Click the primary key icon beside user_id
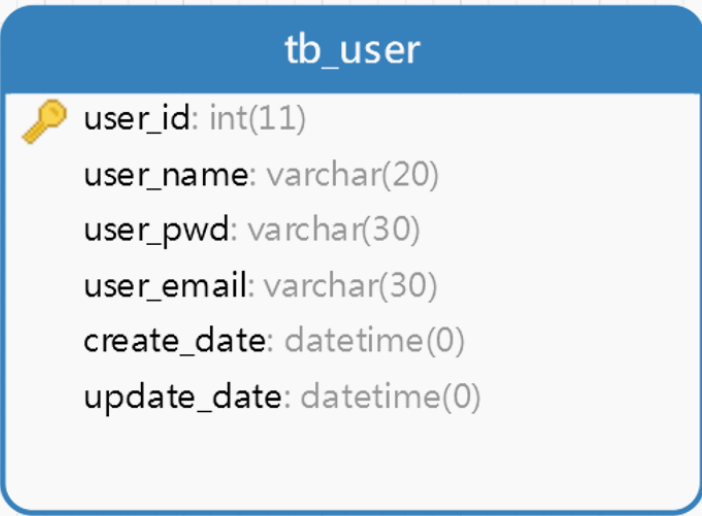This screenshot has width=702, height=516. 44,121
